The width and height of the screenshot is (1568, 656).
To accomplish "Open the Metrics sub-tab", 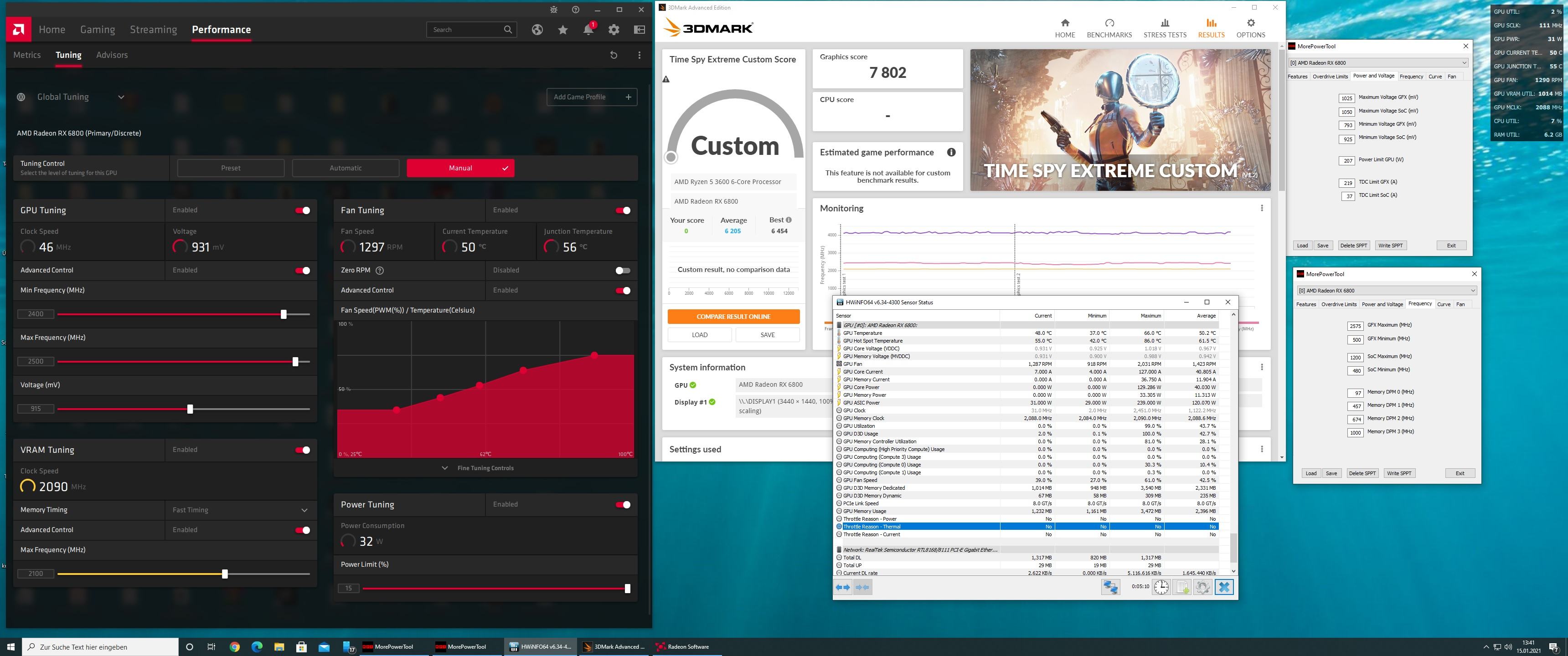I will tap(27, 56).
